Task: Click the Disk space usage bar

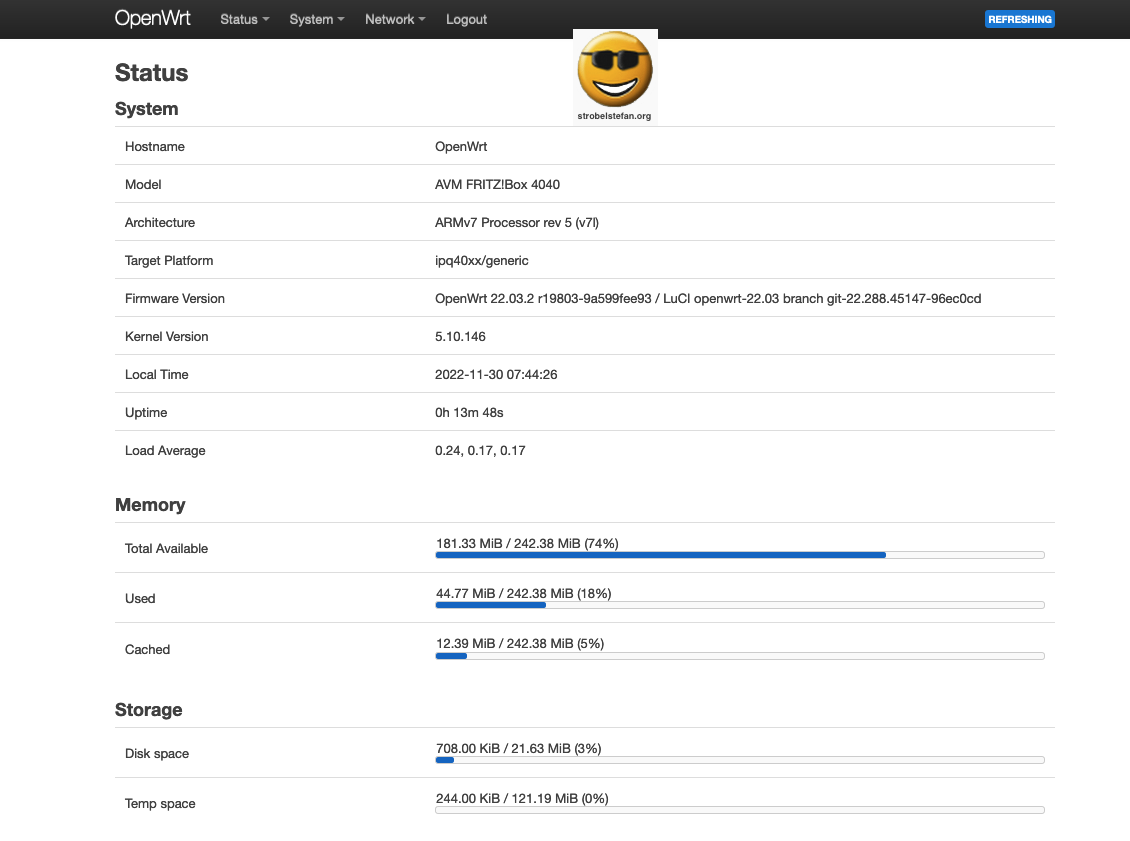Action: coord(739,760)
